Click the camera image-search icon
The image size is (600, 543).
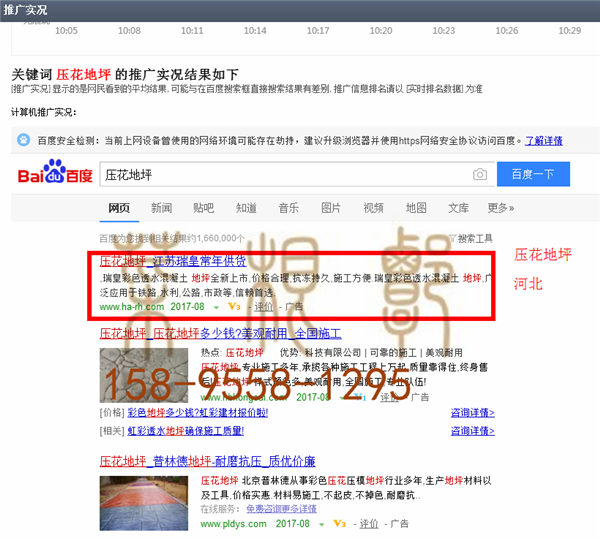pos(479,174)
